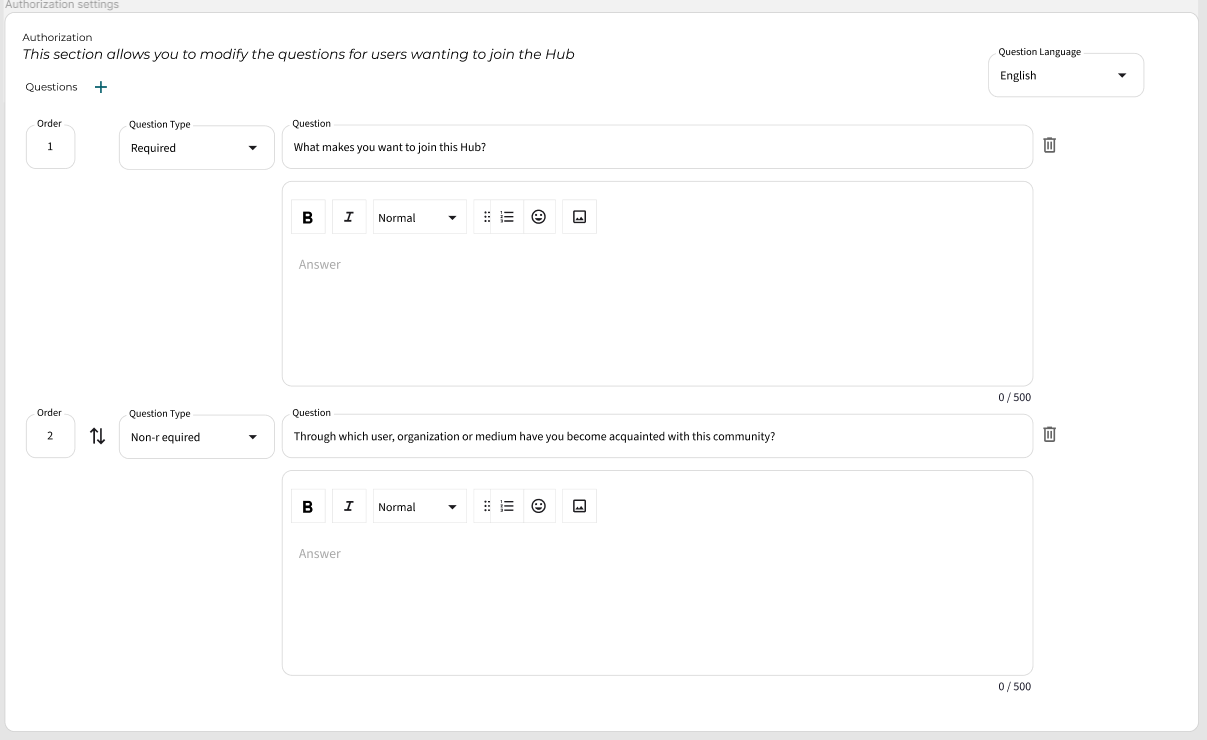This screenshot has width=1207, height=740.
Task: Click the Order field showing 1
Action: [50, 146]
